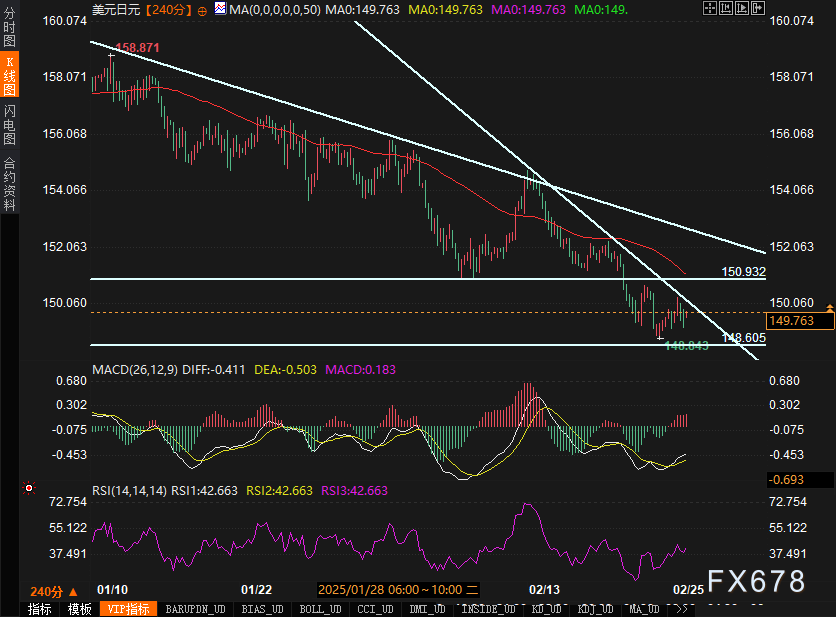The width and height of the screenshot is (836, 617).
Task: Expand the 240分 period selector at bottom
Action: coord(47,591)
